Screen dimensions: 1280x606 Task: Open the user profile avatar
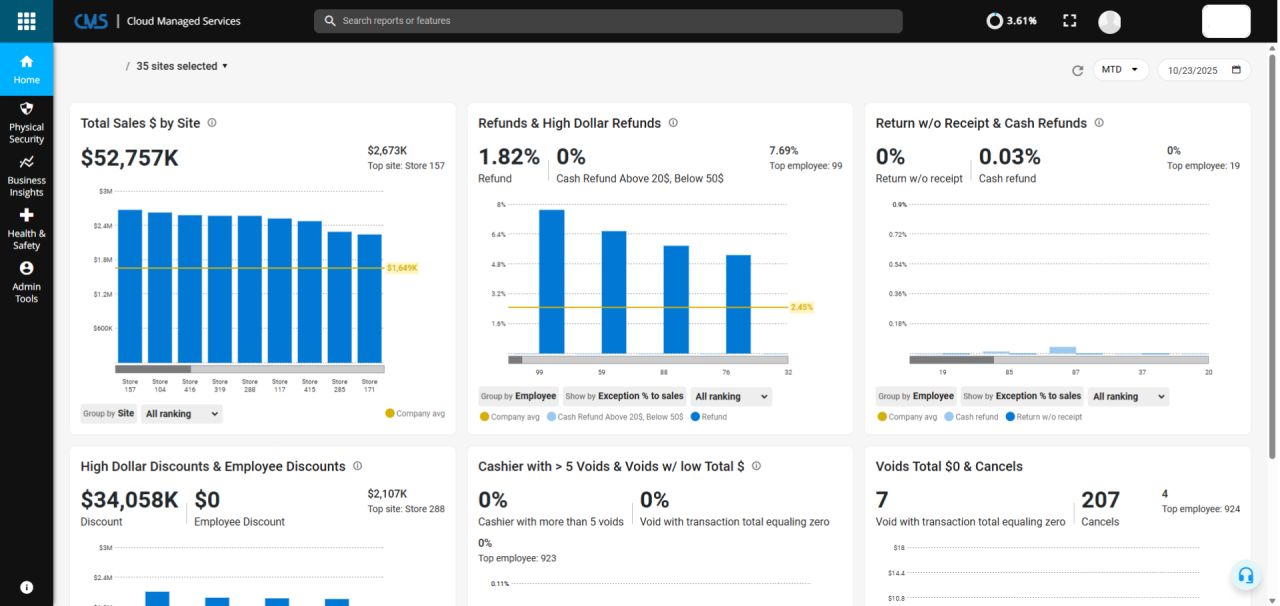tap(1109, 21)
